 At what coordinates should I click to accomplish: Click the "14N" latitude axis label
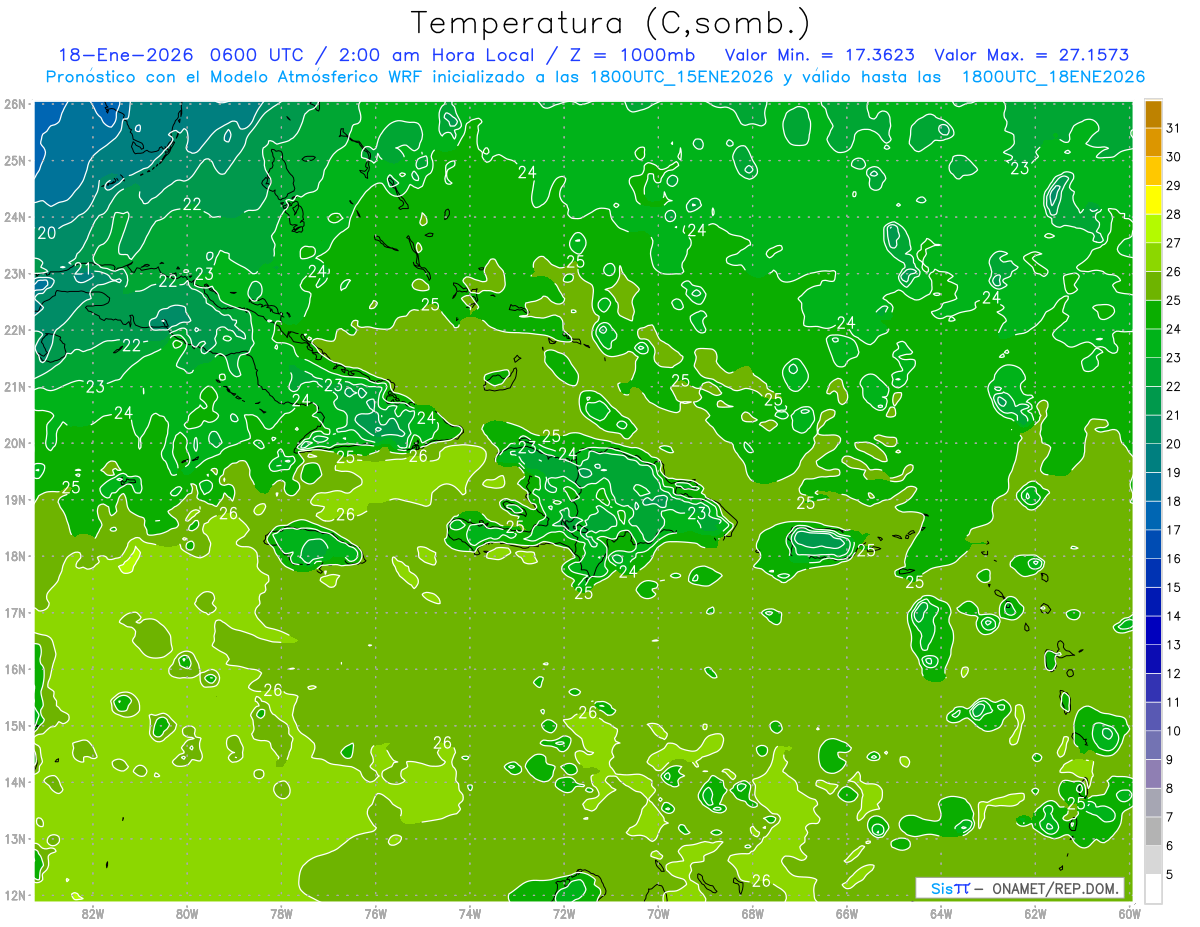[14, 782]
